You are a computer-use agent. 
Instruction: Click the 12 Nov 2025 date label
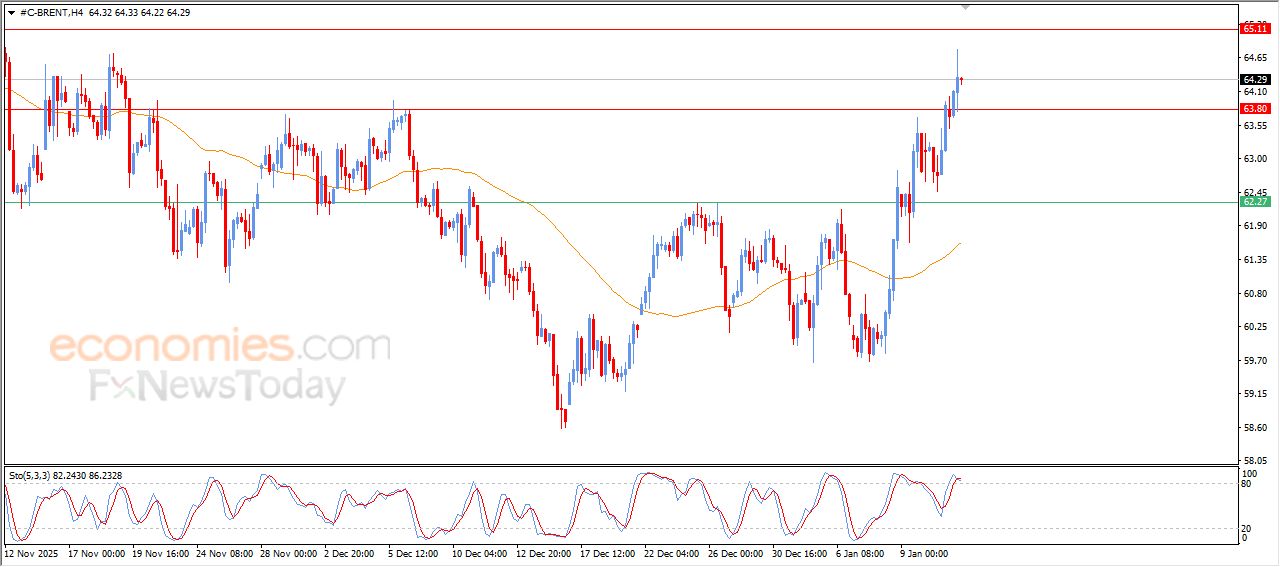pyautogui.click(x=32, y=552)
